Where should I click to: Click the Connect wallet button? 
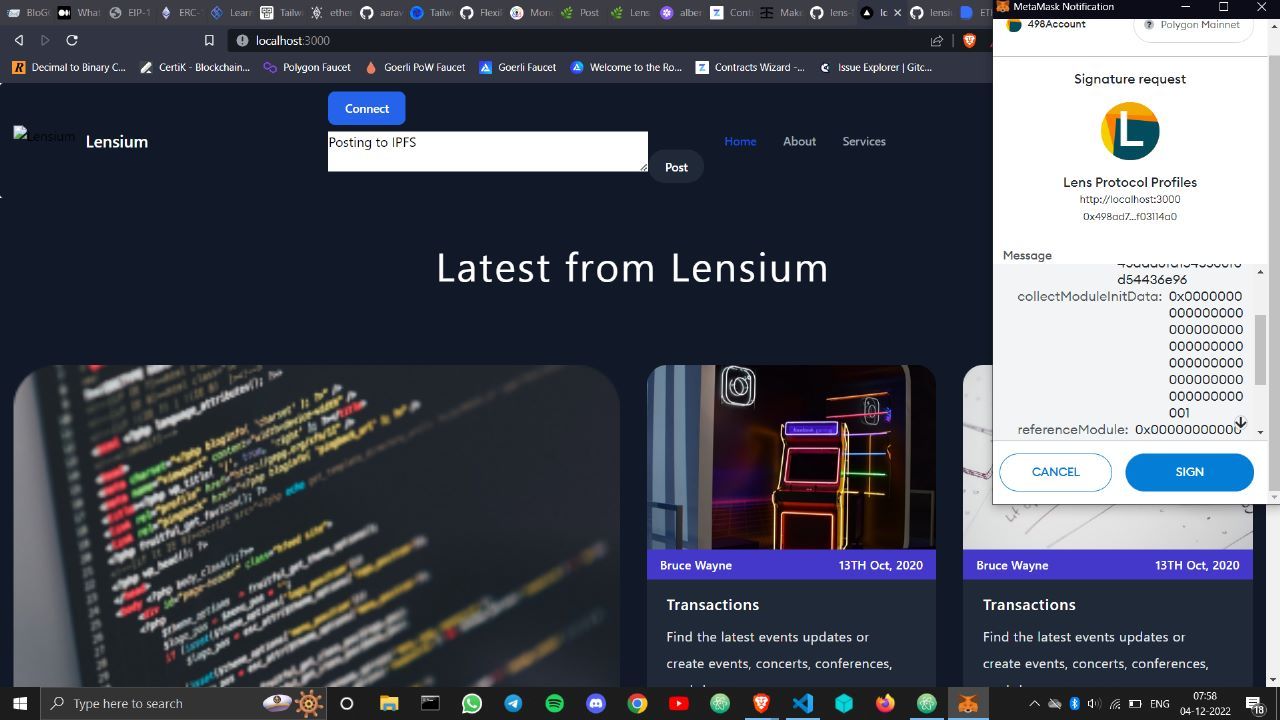[x=367, y=108]
